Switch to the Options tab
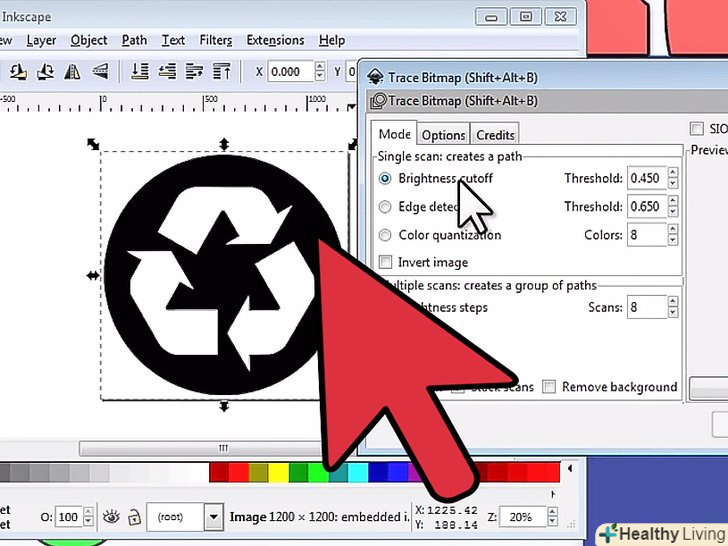 [x=443, y=135]
